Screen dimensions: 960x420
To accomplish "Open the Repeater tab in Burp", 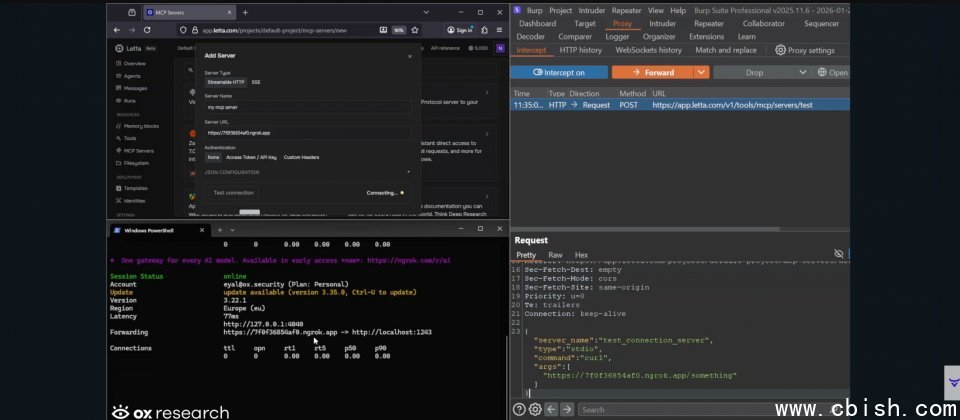I will tap(709, 23).
